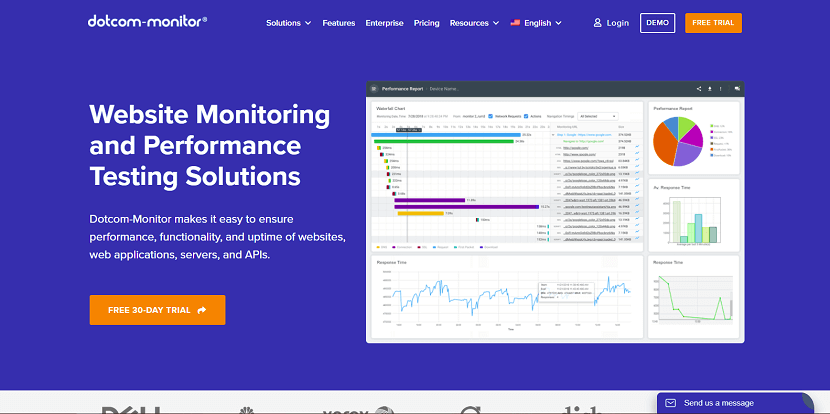Collapse the Step 1 Google row arrow
Viewport: 830px width, 414px height.
[553, 135]
